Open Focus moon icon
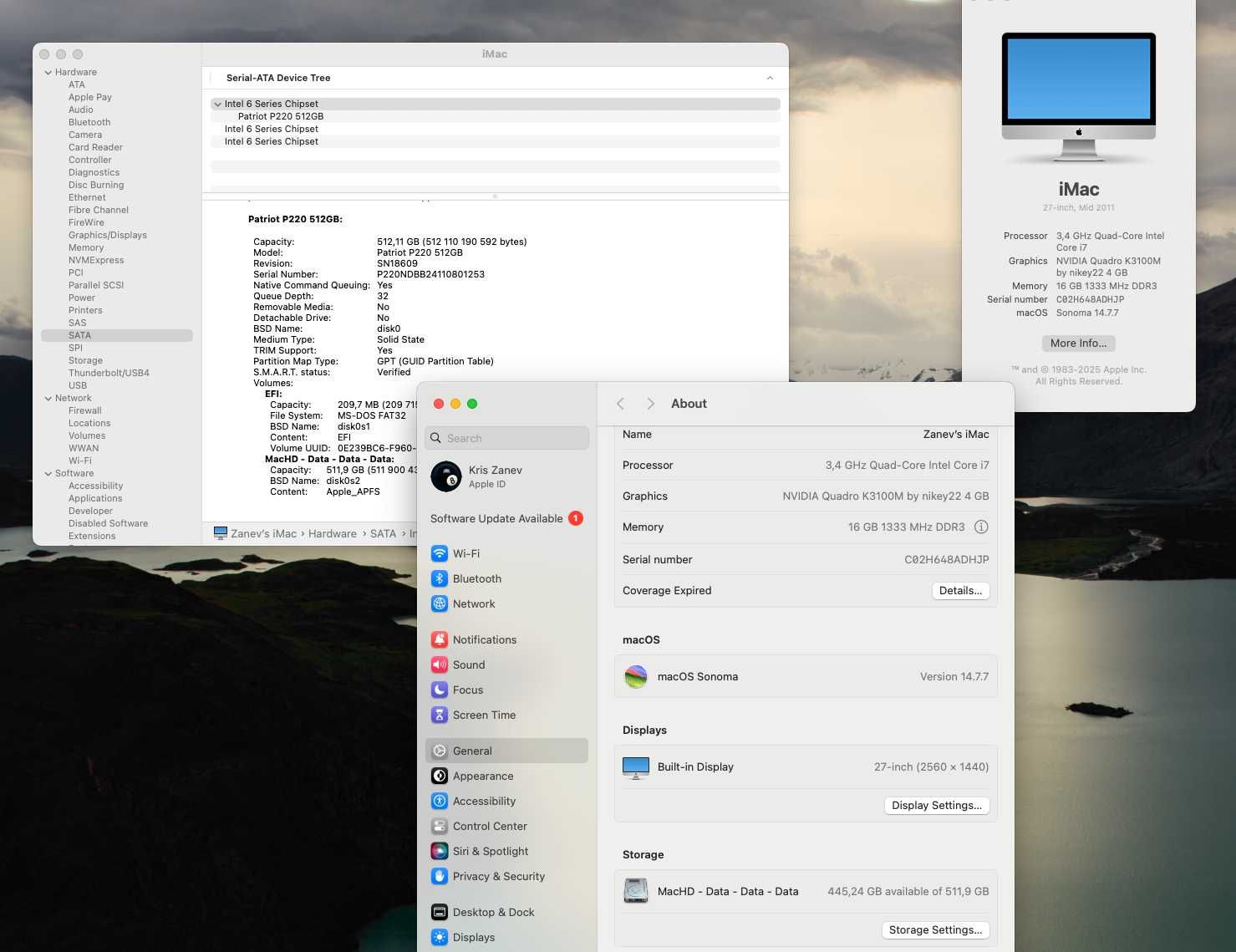 tap(440, 690)
